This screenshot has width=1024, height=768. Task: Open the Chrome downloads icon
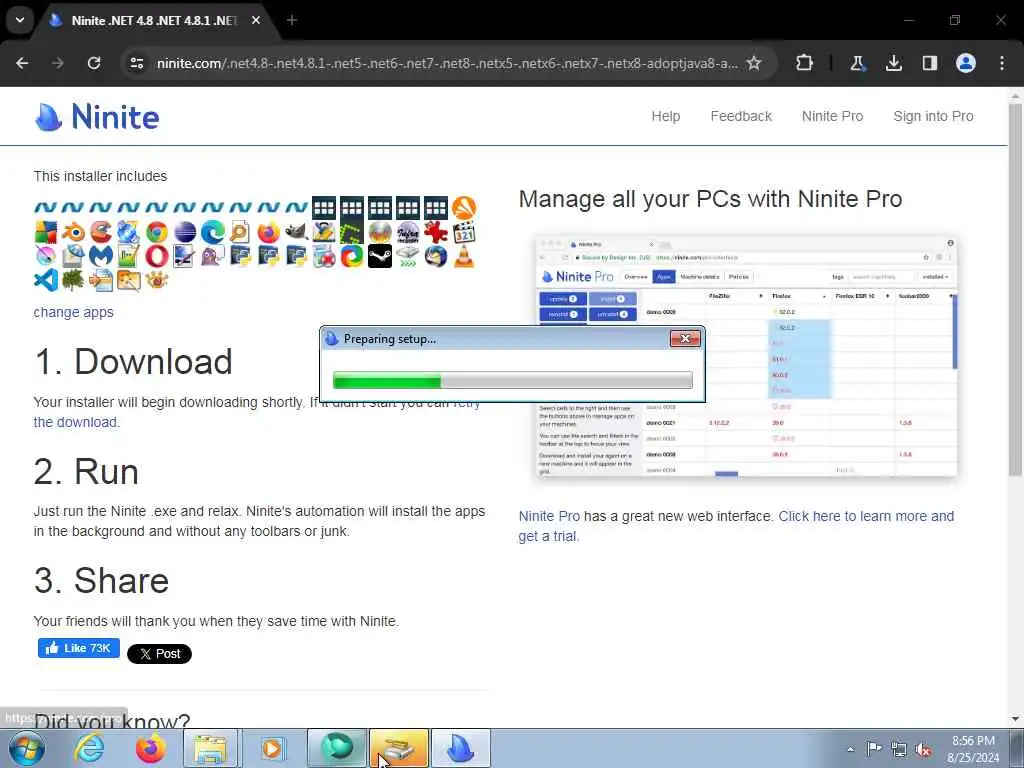(894, 63)
